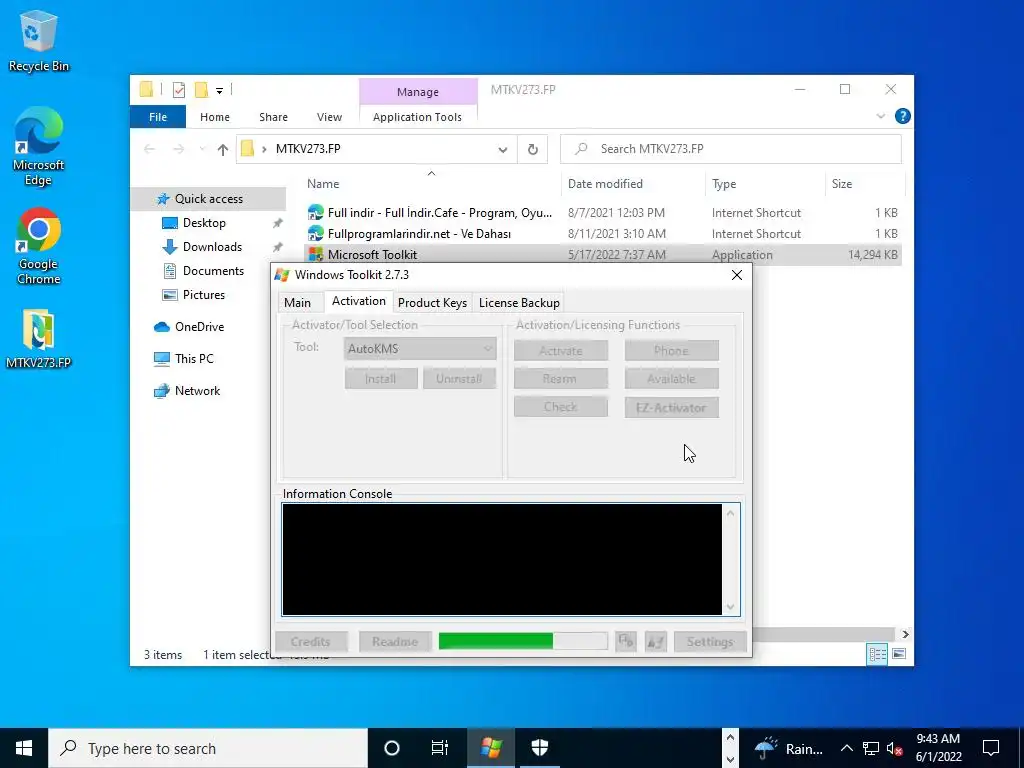The height and width of the screenshot is (768, 1024).
Task: Click the Check button
Action: pos(560,408)
